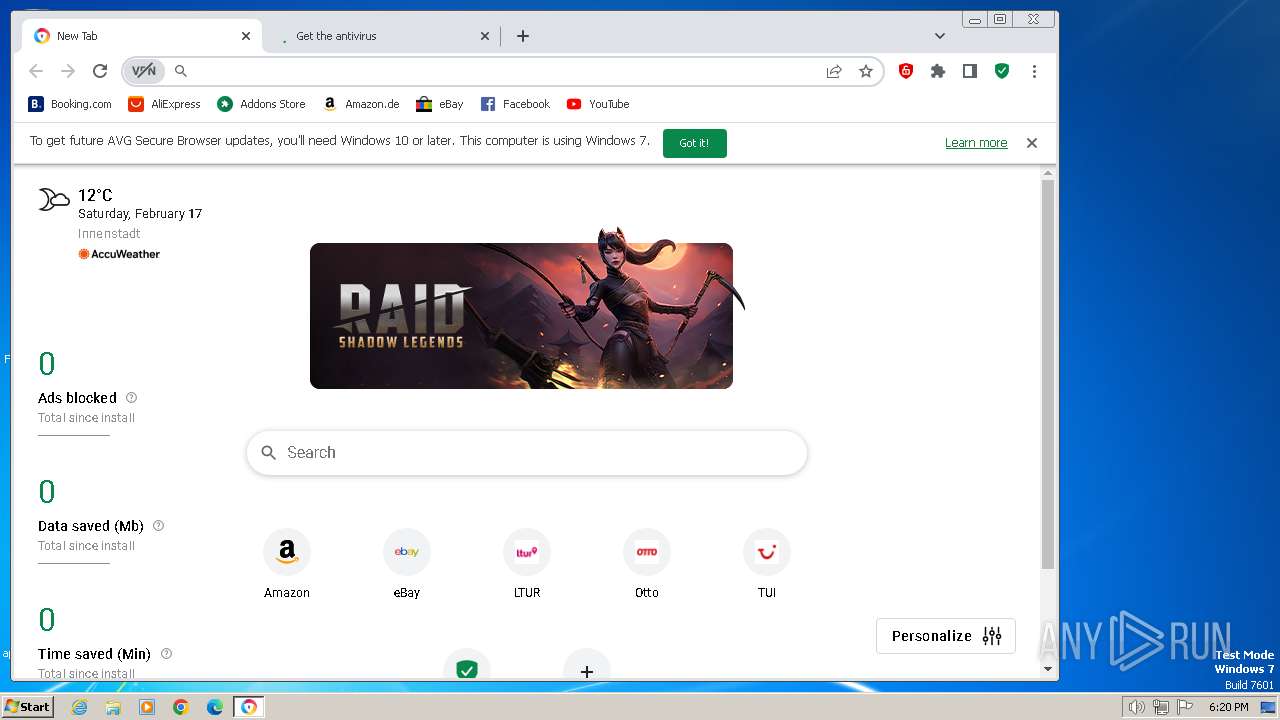Open the Raid Shadow Legends banner
Viewport: 1280px width, 720px height.
point(521,316)
